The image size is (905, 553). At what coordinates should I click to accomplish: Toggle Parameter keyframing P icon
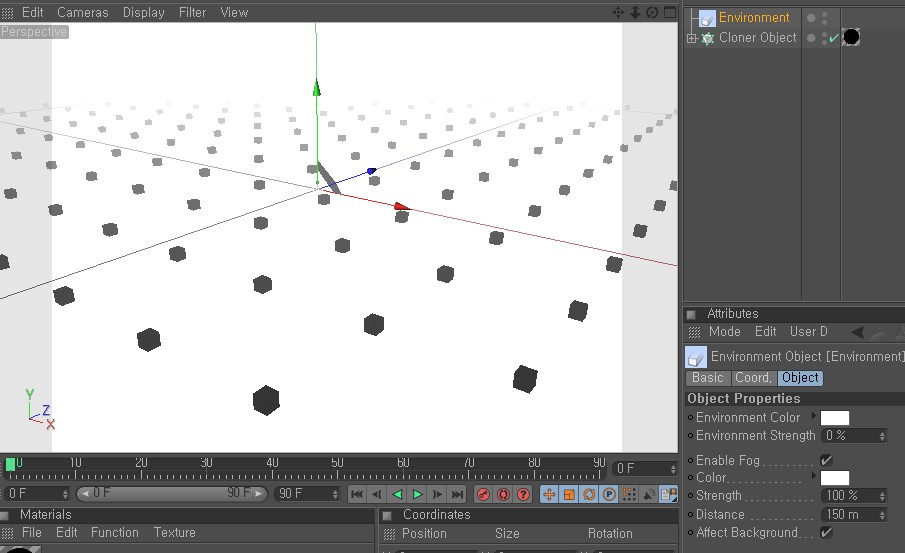[609, 494]
